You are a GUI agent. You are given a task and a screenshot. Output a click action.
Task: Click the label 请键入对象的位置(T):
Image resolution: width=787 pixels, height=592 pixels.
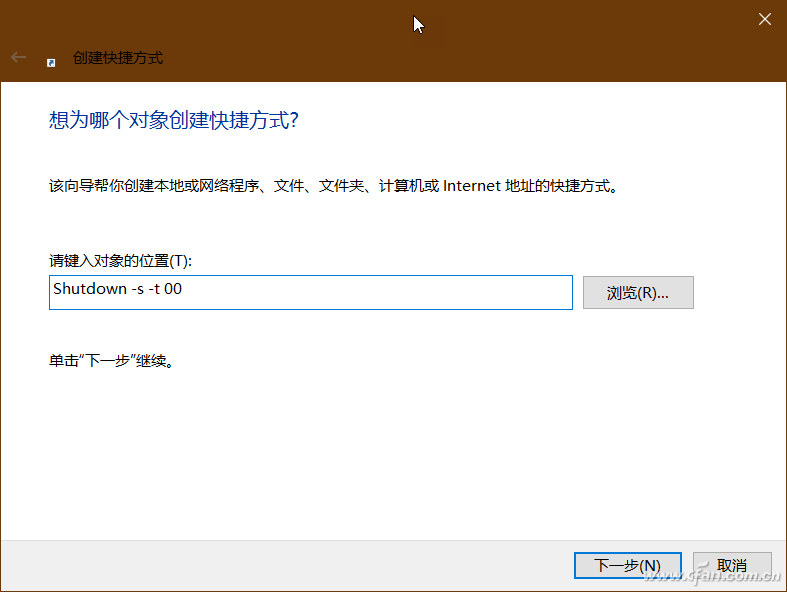pos(120,261)
